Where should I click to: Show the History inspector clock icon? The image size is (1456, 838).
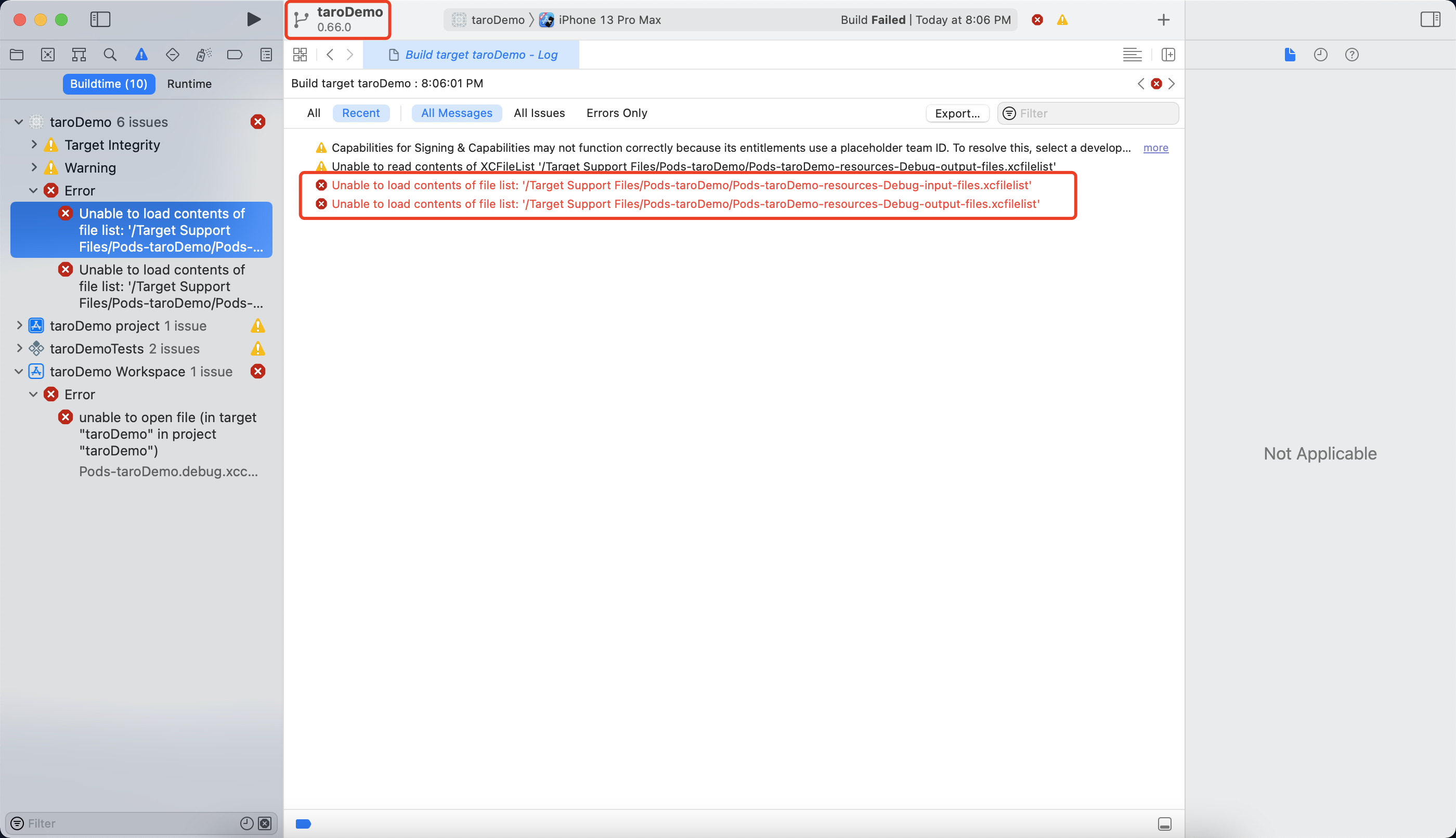(x=1321, y=55)
